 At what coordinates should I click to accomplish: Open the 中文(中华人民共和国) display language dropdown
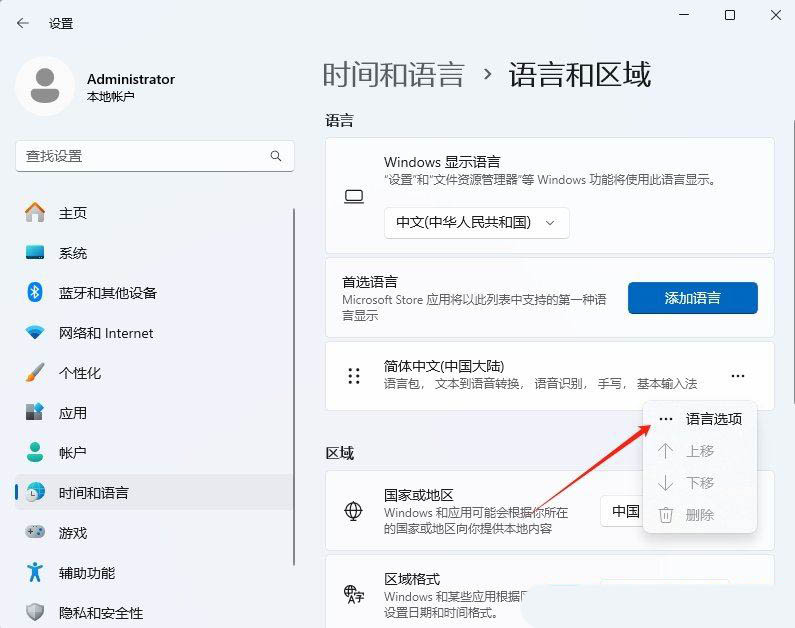coord(477,223)
